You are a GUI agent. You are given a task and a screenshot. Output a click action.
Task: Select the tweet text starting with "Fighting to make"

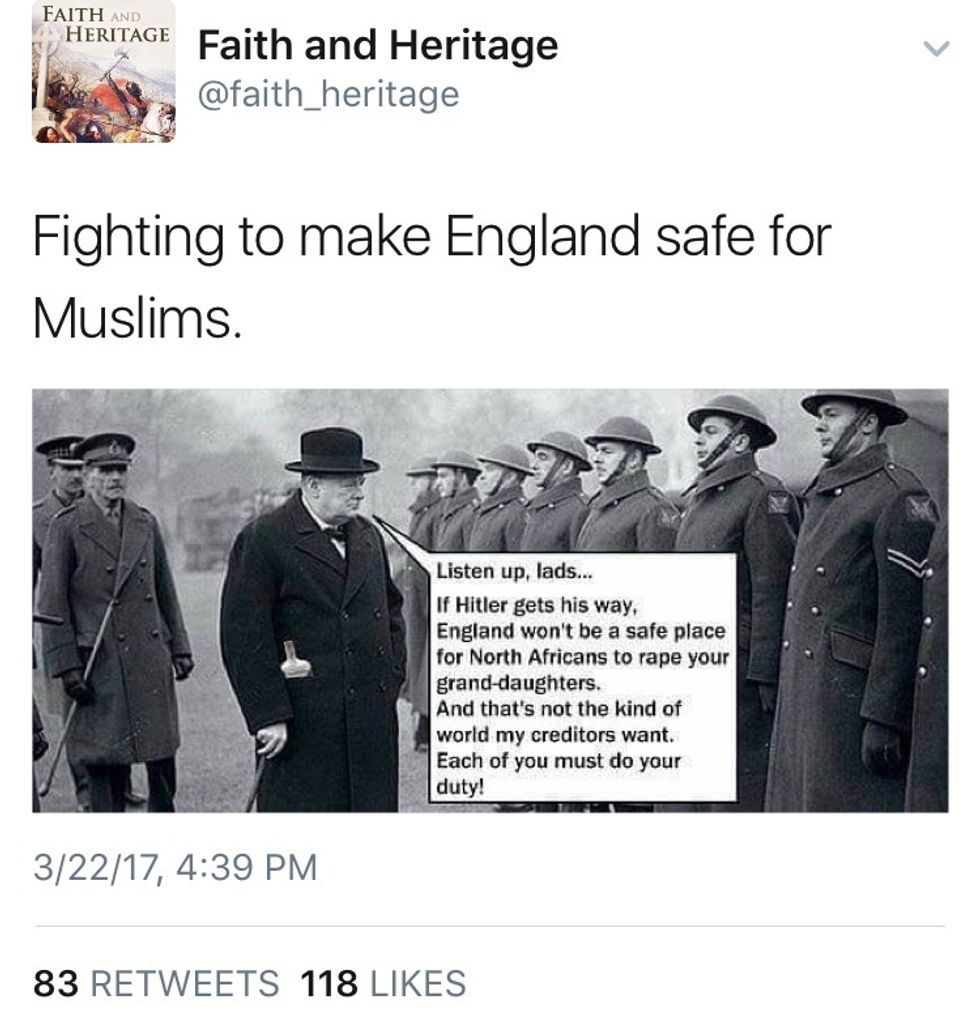coord(431,277)
